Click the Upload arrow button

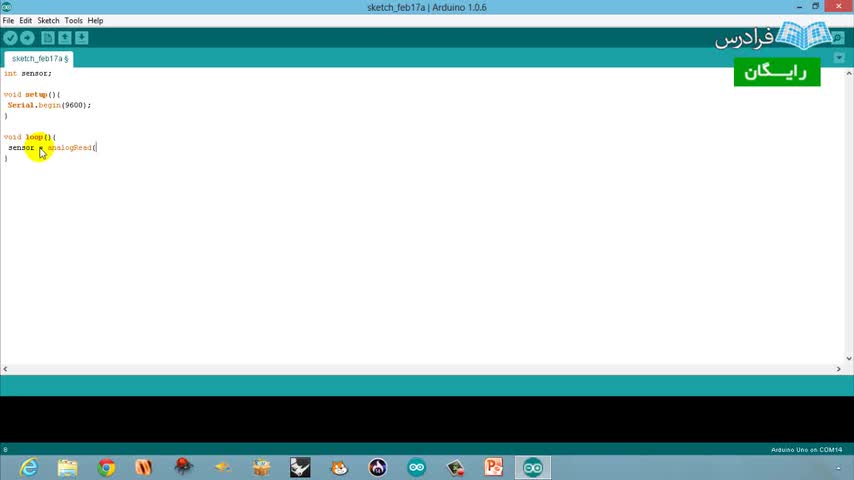(27, 38)
